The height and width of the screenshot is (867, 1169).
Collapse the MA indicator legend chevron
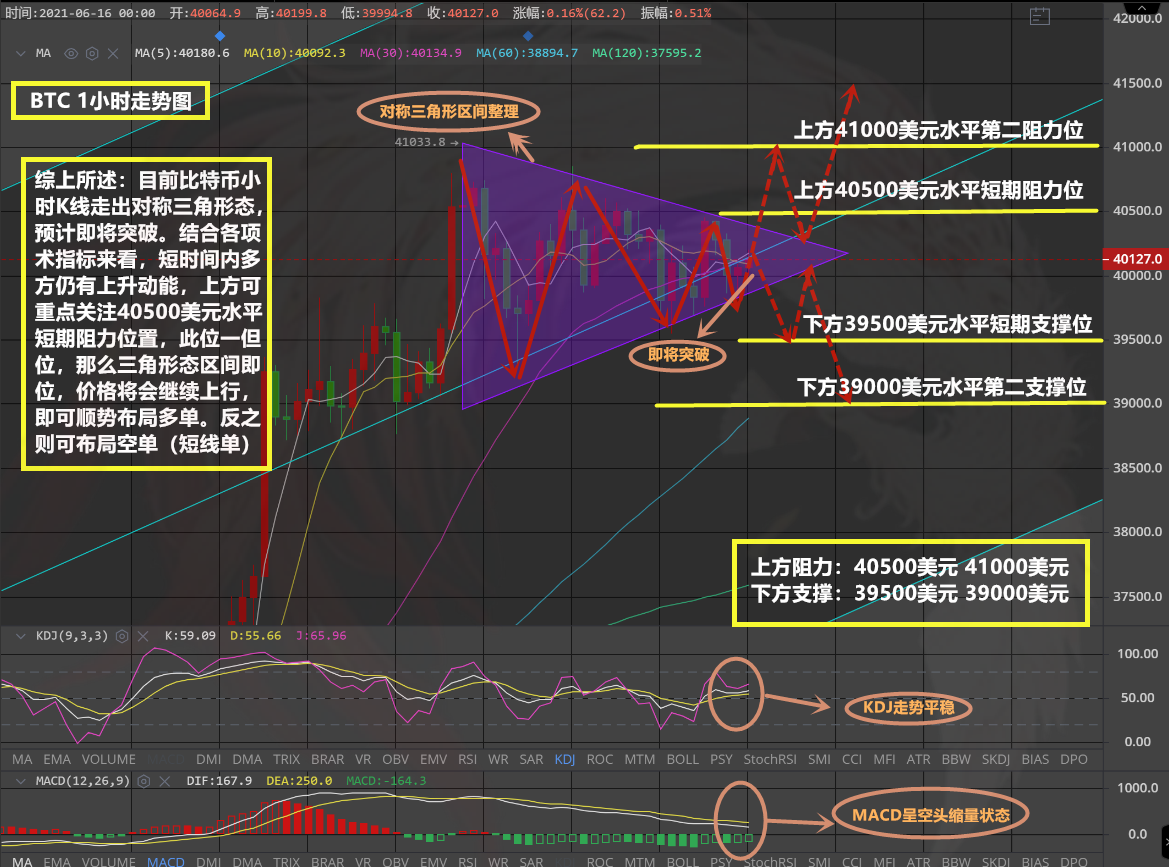19,53
